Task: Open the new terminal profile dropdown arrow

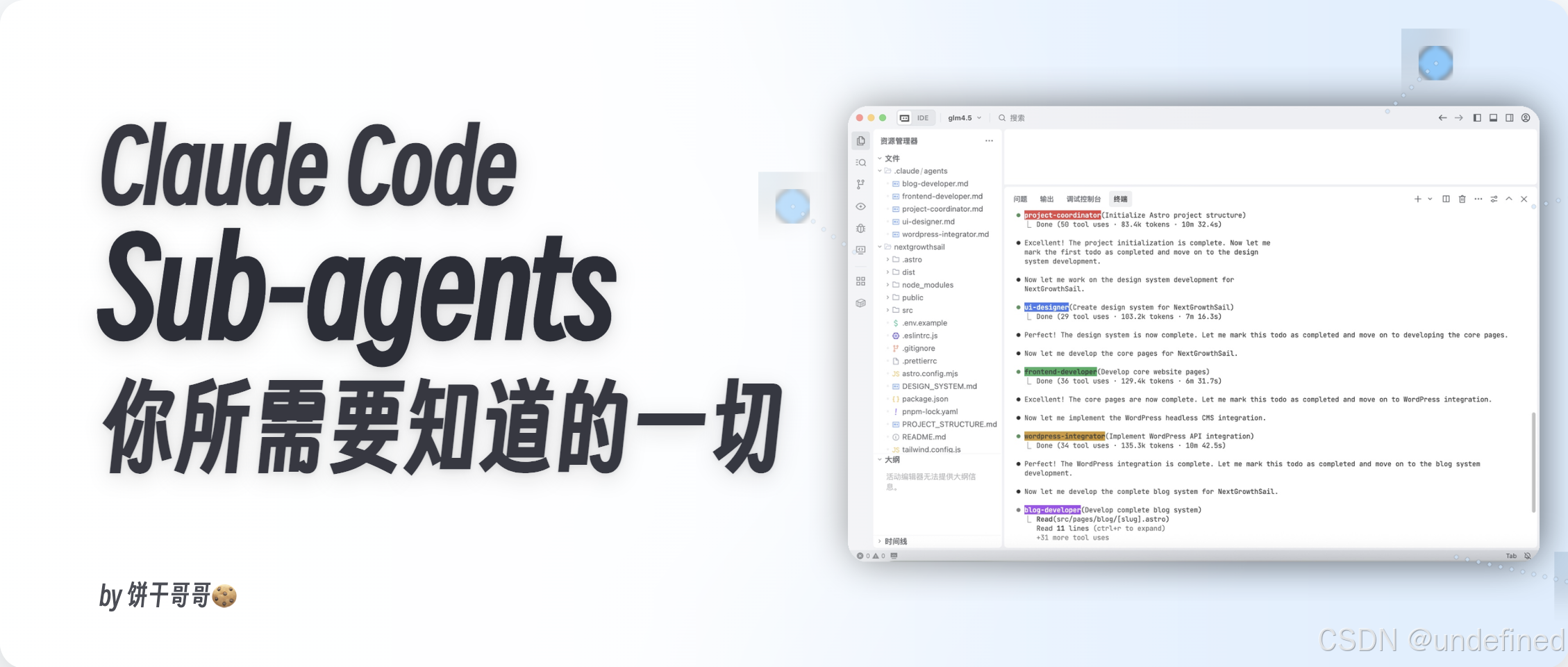Action: pyautogui.click(x=1430, y=199)
